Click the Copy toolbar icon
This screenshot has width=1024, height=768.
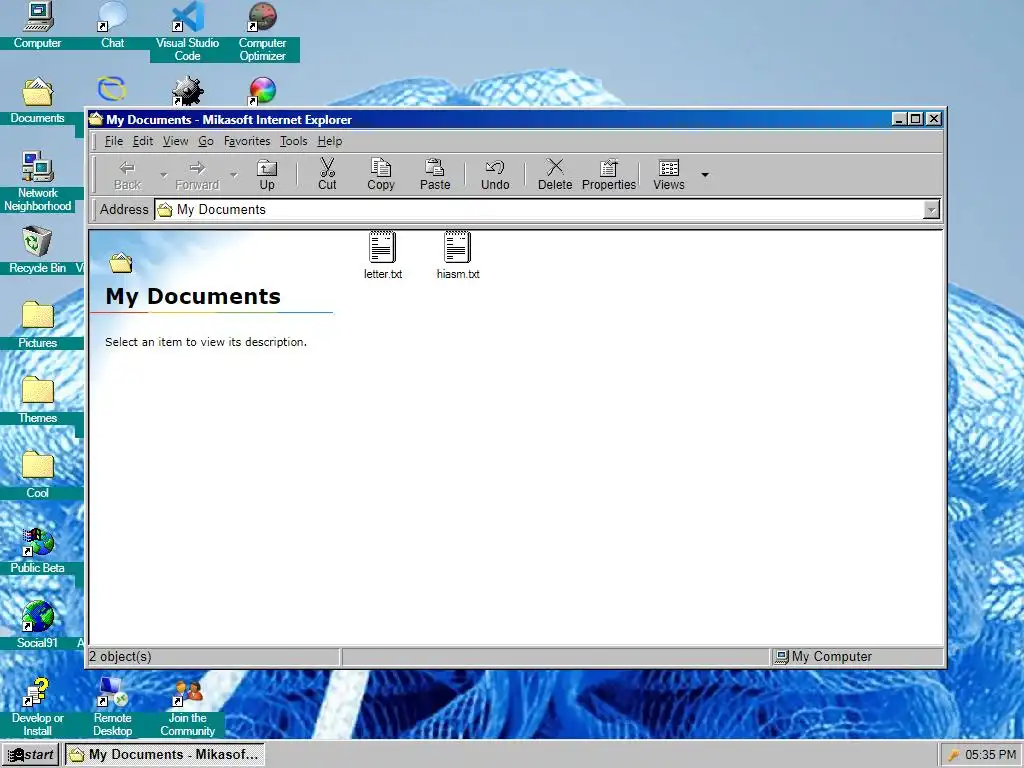[x=381, y=168]
